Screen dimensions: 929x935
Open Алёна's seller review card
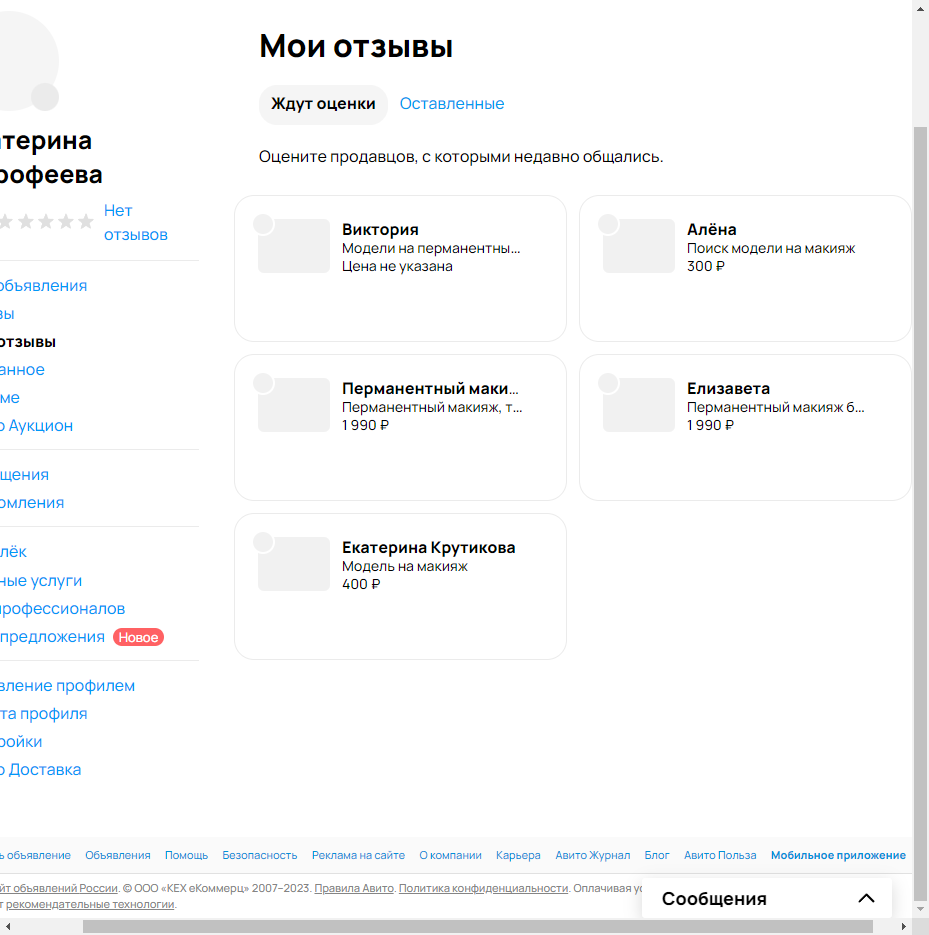[745, 268]
